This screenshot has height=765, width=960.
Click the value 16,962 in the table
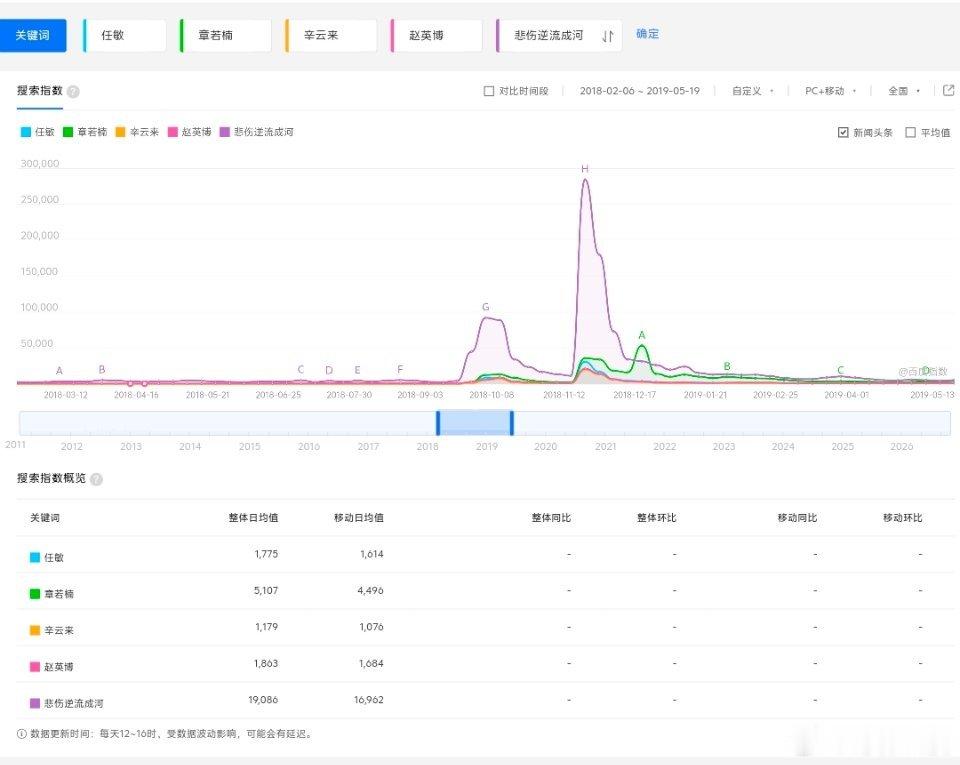pos(369,700)
